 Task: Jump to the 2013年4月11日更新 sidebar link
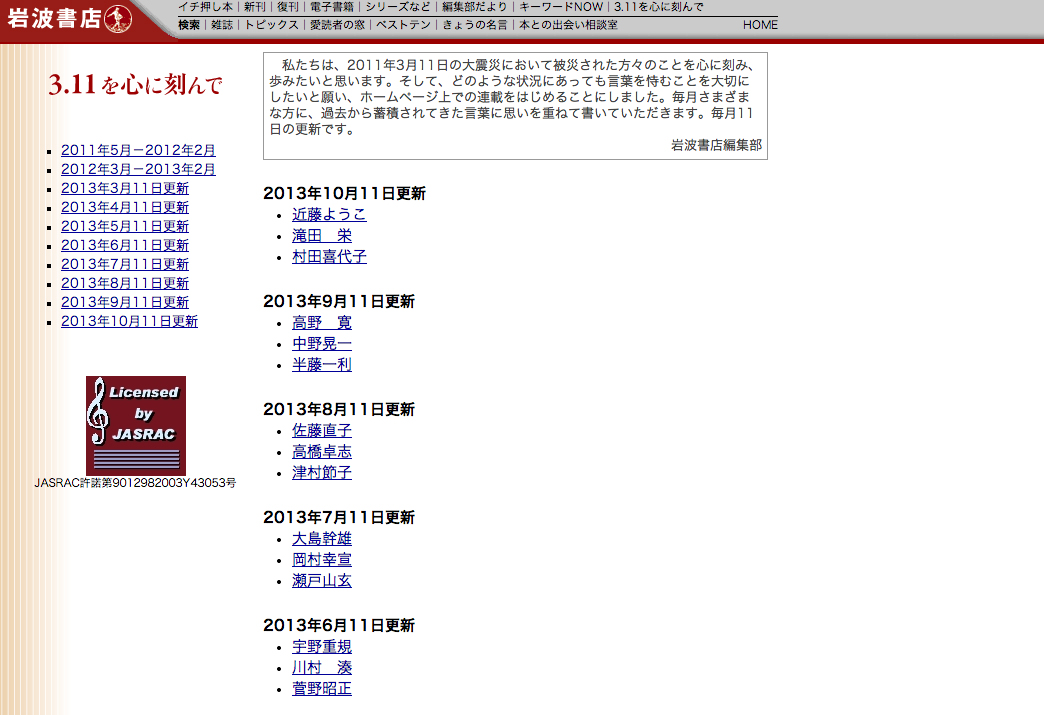(x=124, y=207)
